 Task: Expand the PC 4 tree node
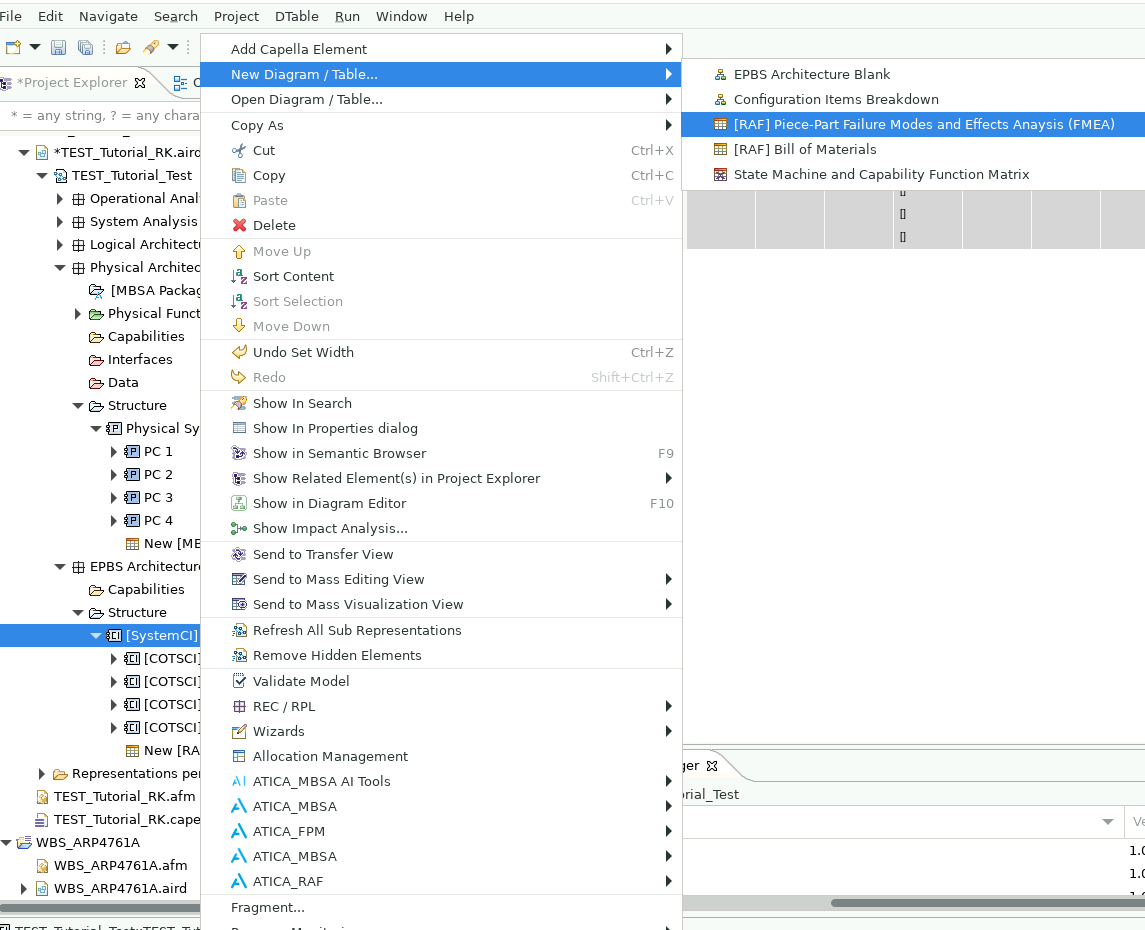[114, 520]
